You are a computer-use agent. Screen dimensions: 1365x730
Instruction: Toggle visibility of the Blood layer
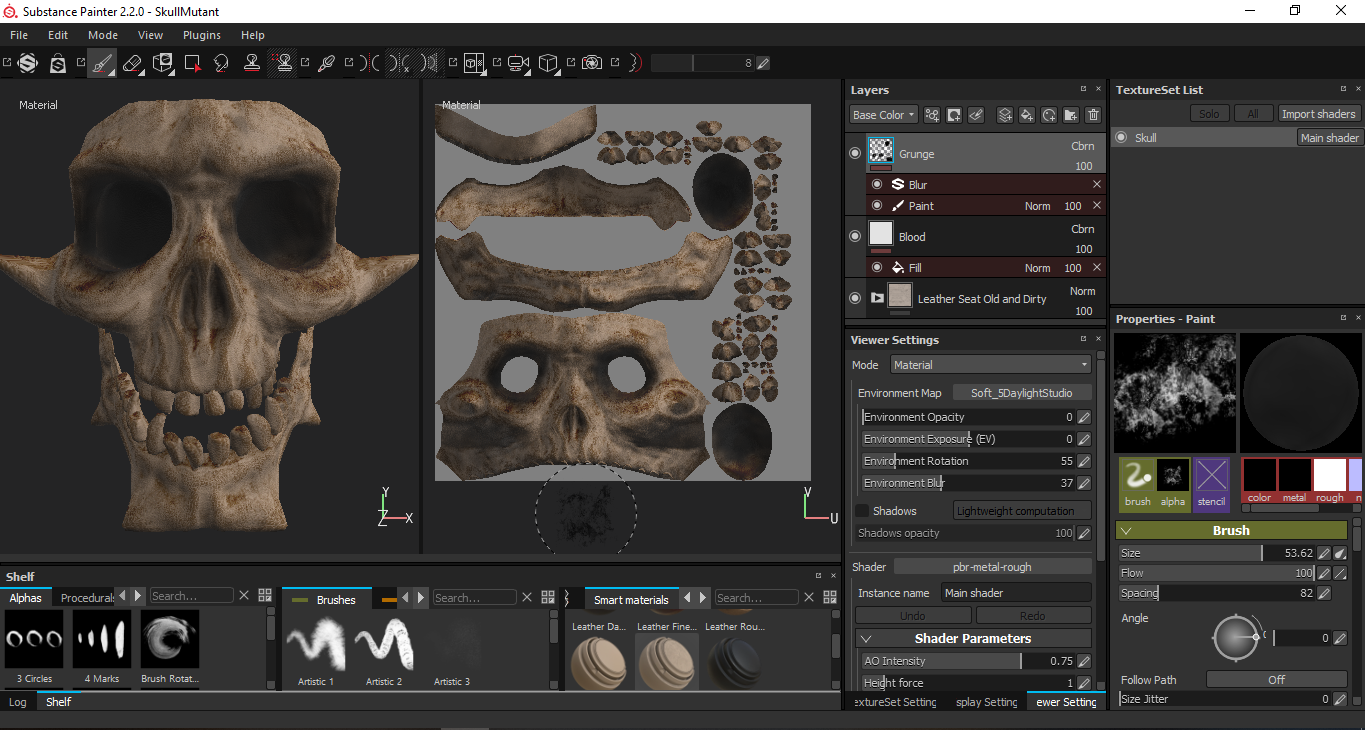(x=855, y=237)
